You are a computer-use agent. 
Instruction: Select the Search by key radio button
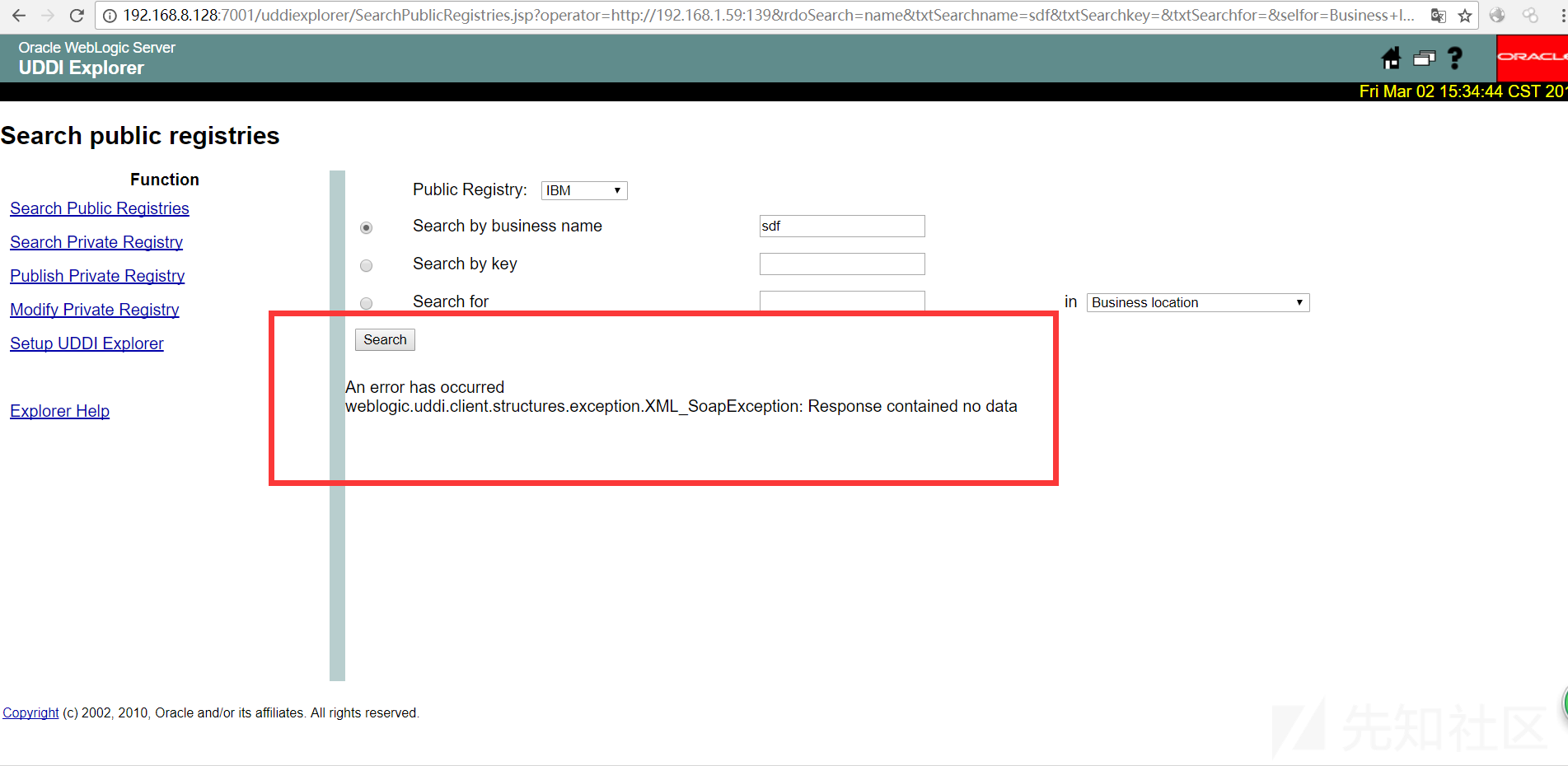(x=367, y=265)
